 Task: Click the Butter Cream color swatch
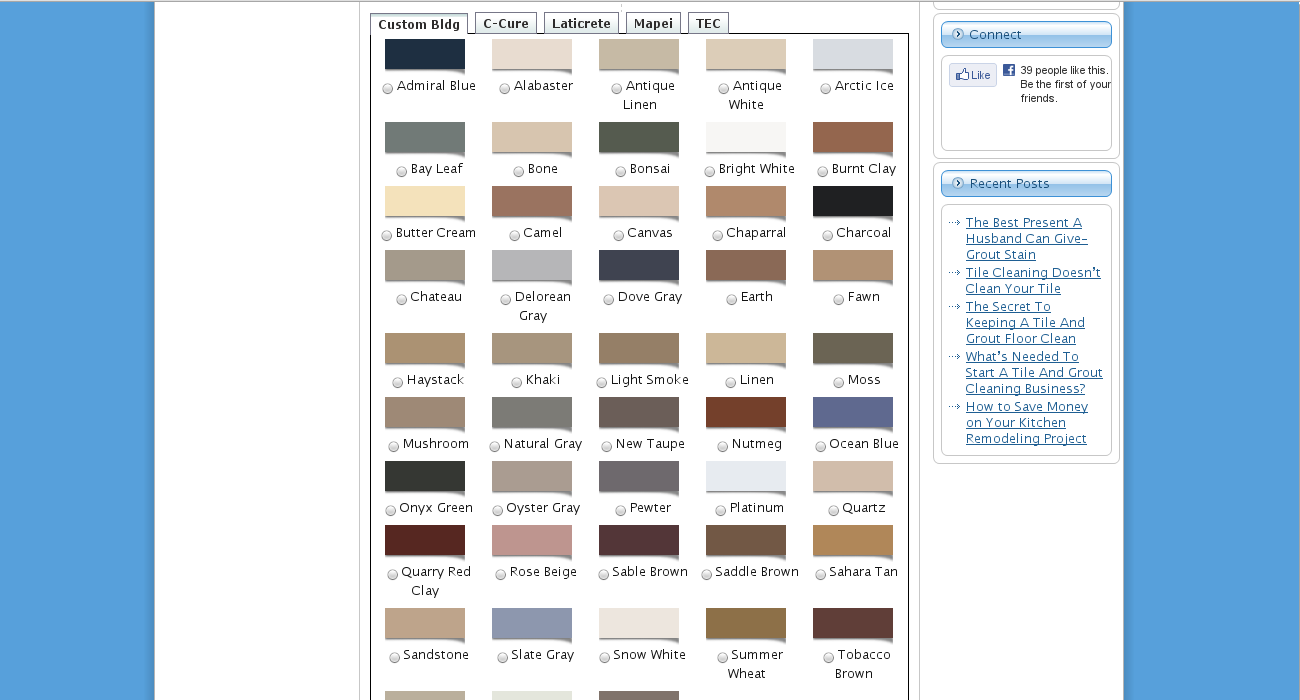424,201
